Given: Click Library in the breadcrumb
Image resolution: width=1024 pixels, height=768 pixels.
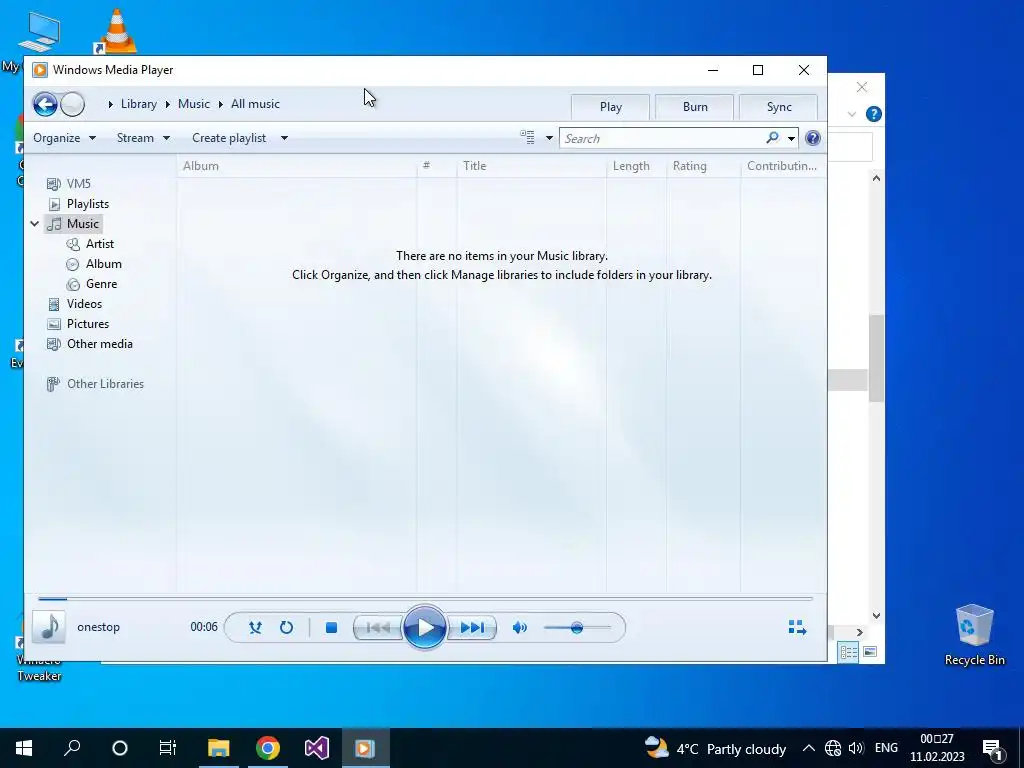Looking at the screenshot, I should [x=138, y=104].
